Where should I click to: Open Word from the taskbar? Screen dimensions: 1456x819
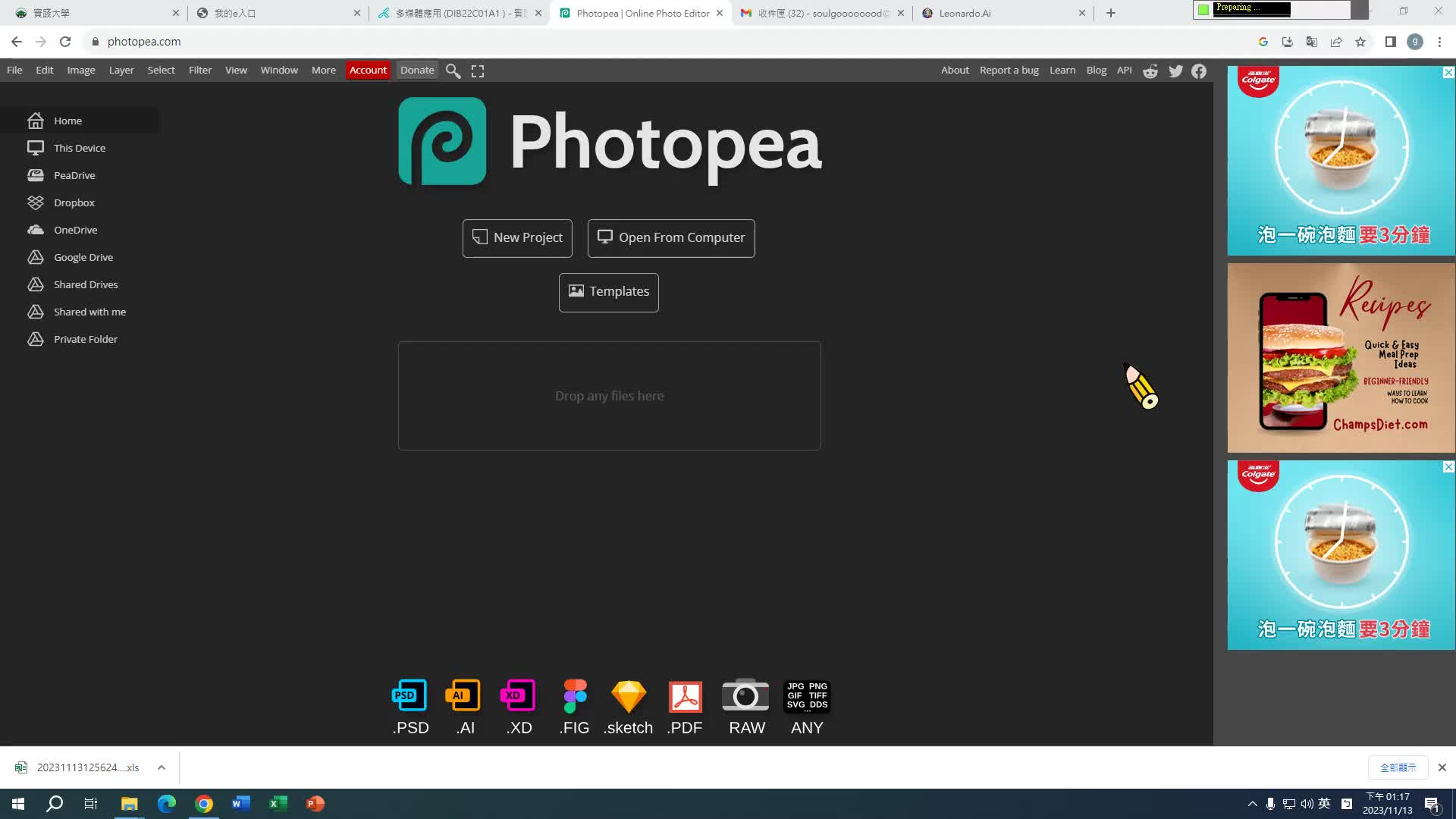click(241, 804)
